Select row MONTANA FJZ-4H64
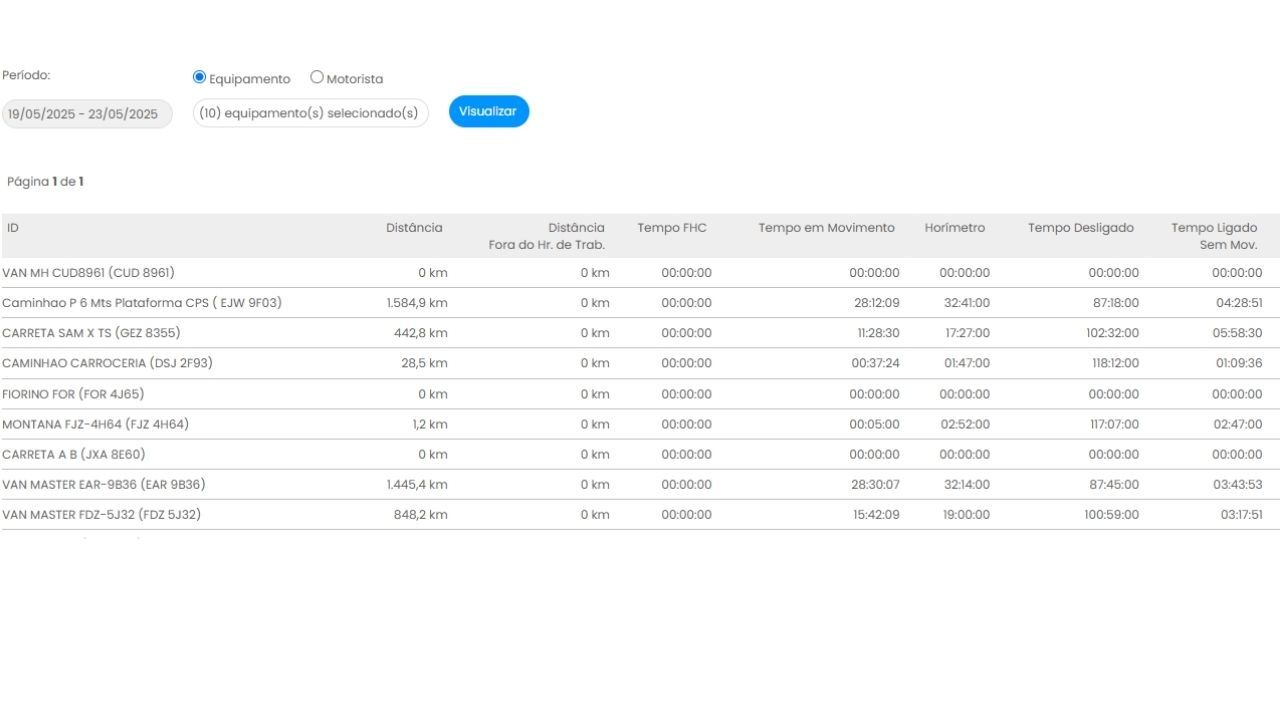Viewport: 1280px width, 720px height. 640,424
